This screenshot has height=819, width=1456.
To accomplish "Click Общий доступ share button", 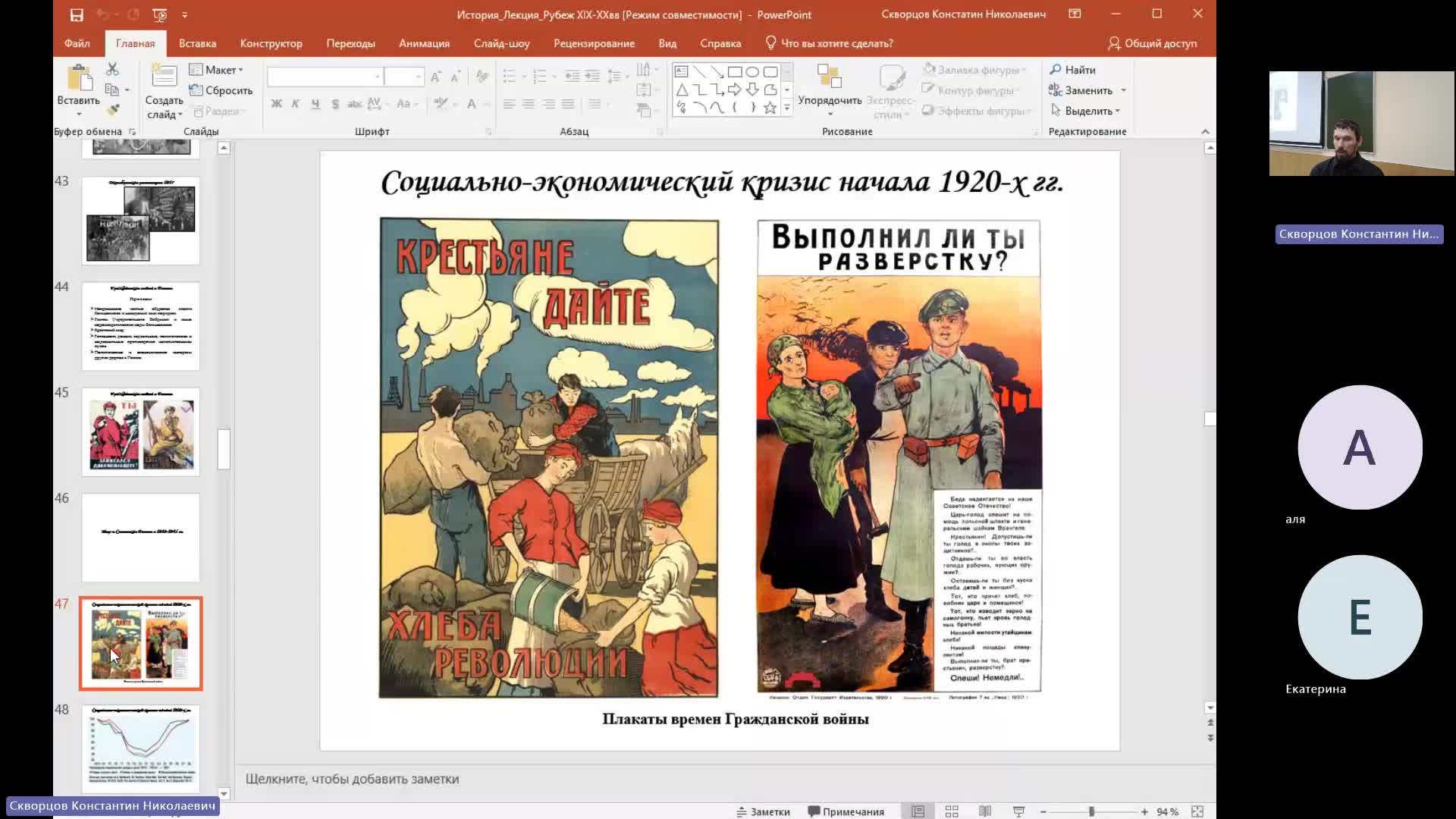I will (x=1152, y=43).
